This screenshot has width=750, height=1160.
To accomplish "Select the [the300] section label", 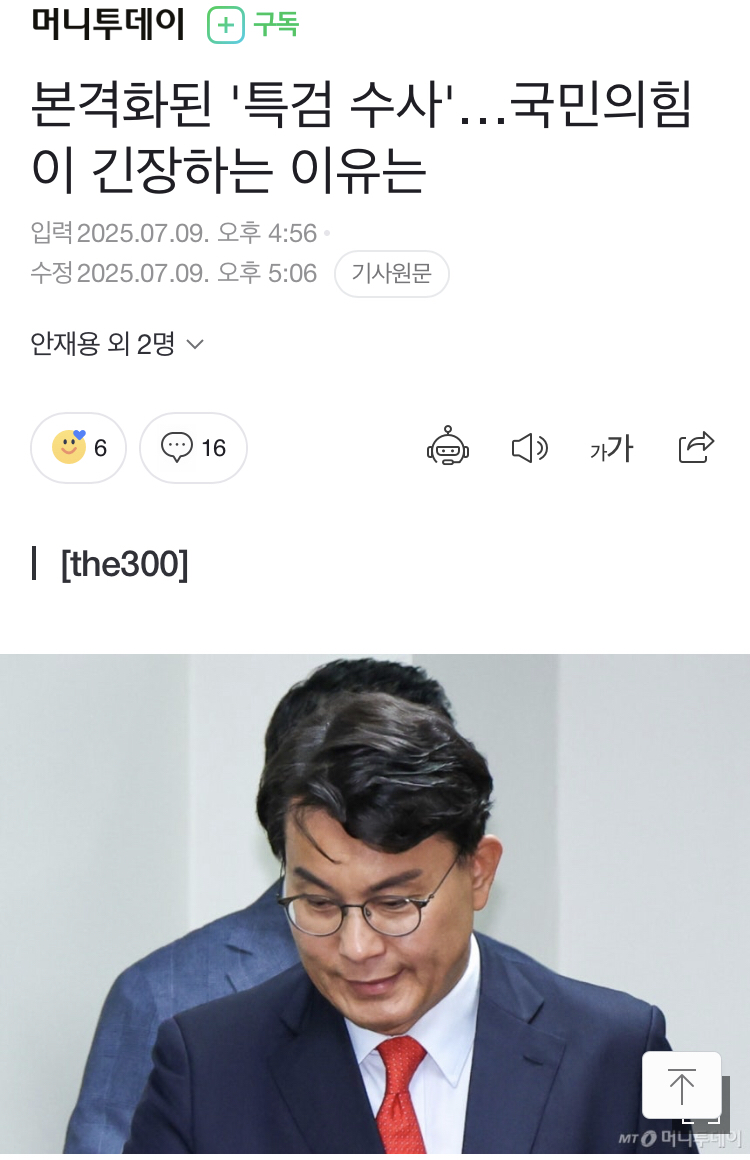I will tap(124, 564).
